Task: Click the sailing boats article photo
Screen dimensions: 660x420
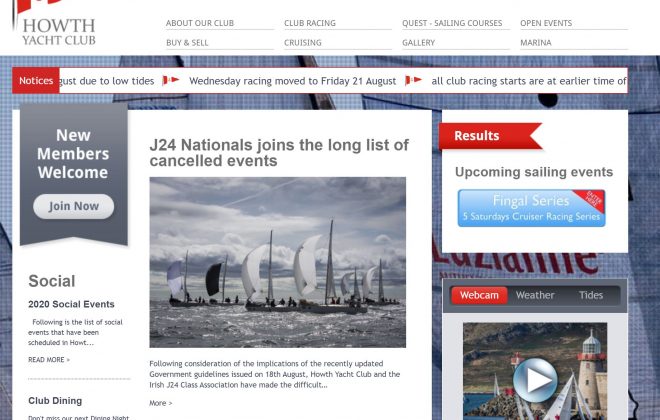Action: [x=278, y=262]
